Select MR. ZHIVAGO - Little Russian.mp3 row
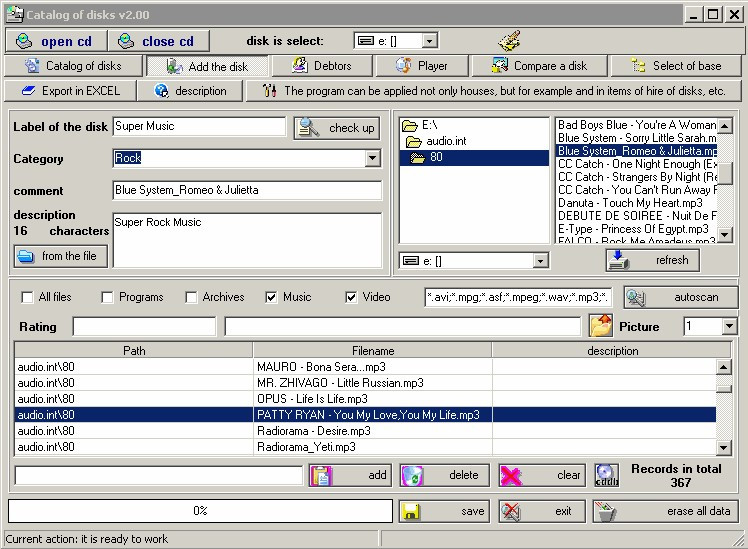This screenshot has width=748, height=549. [365, 383]
